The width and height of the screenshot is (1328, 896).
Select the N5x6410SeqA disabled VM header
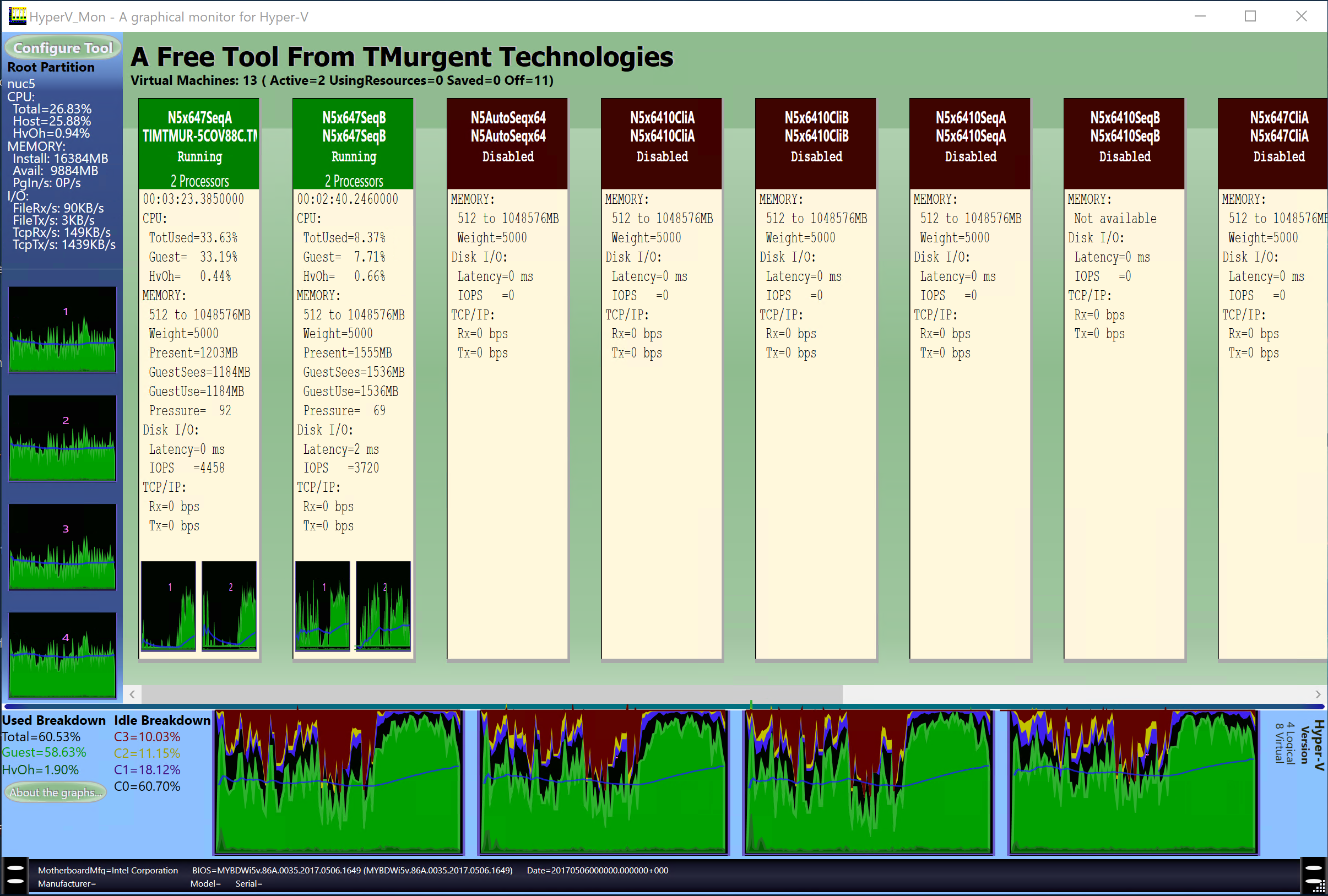[971, 144]
